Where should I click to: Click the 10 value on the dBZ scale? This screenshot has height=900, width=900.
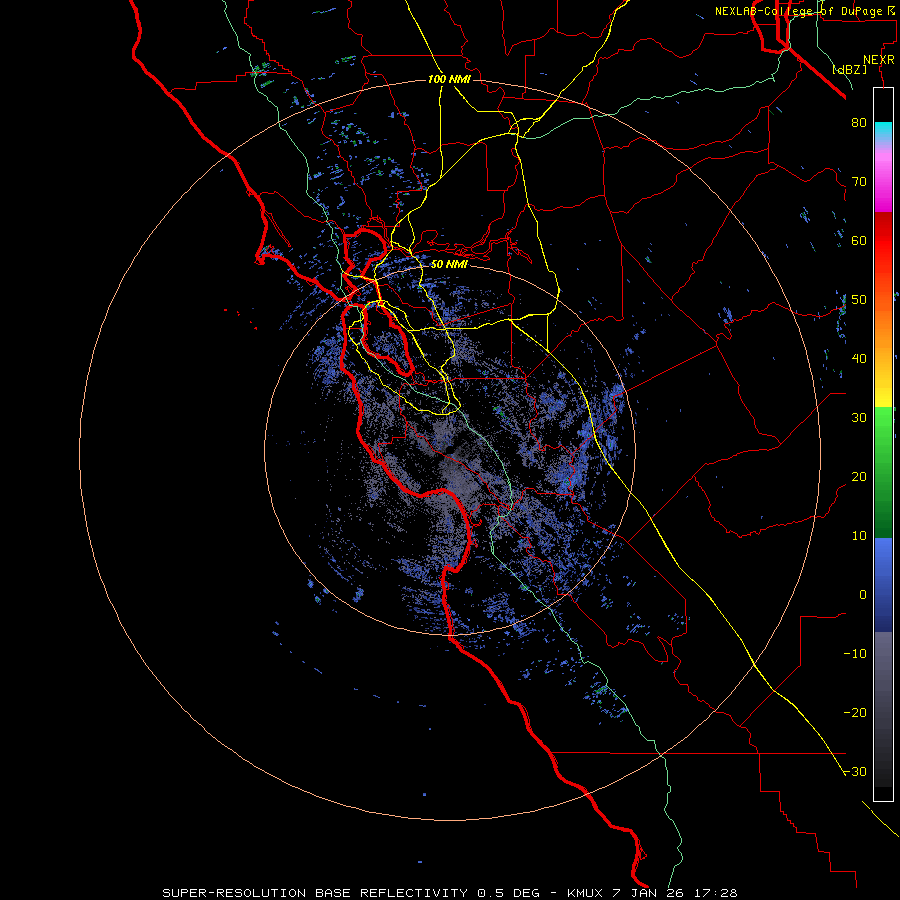859,536
